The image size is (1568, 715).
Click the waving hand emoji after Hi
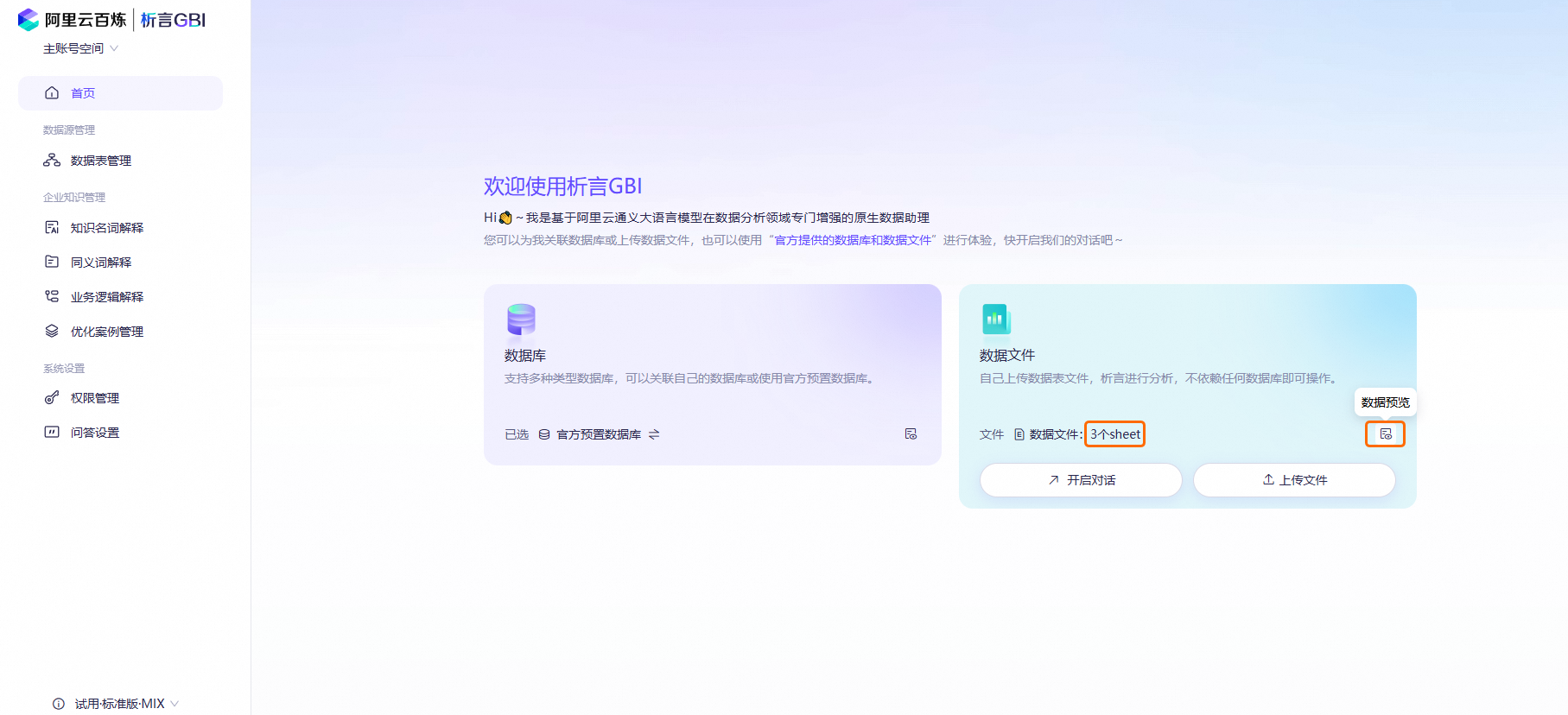click(506, 218)
